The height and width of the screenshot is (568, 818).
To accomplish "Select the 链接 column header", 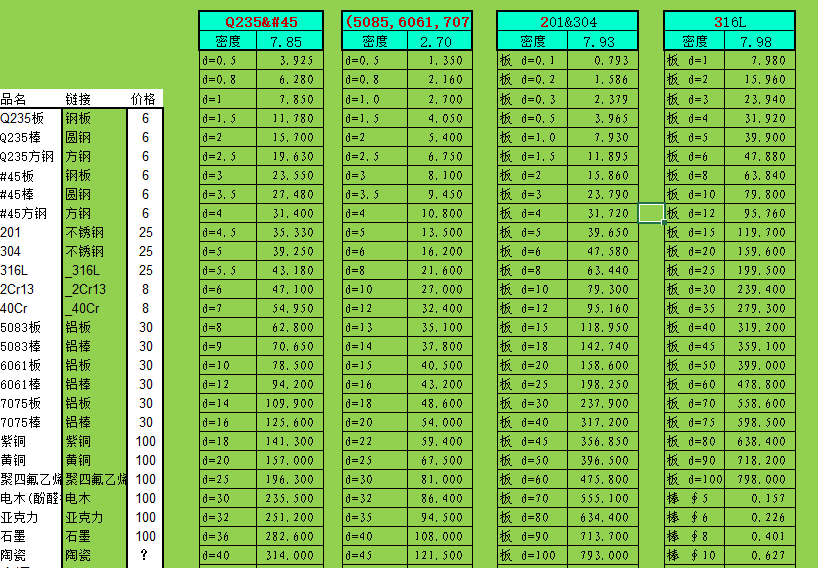I will pyautogui.click(x=78, y=99).
